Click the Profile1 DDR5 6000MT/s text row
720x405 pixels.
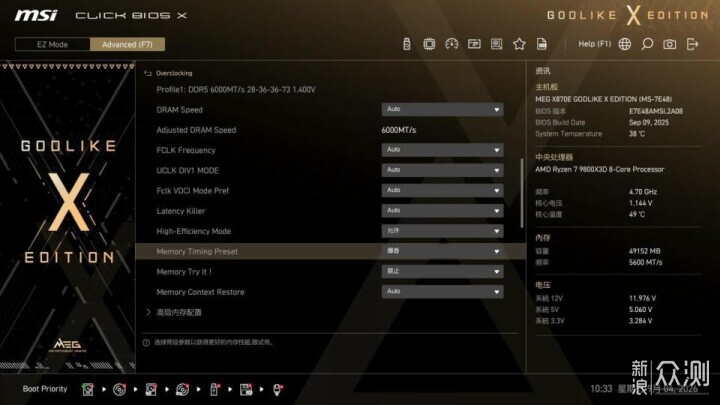[x=236, y=90]
